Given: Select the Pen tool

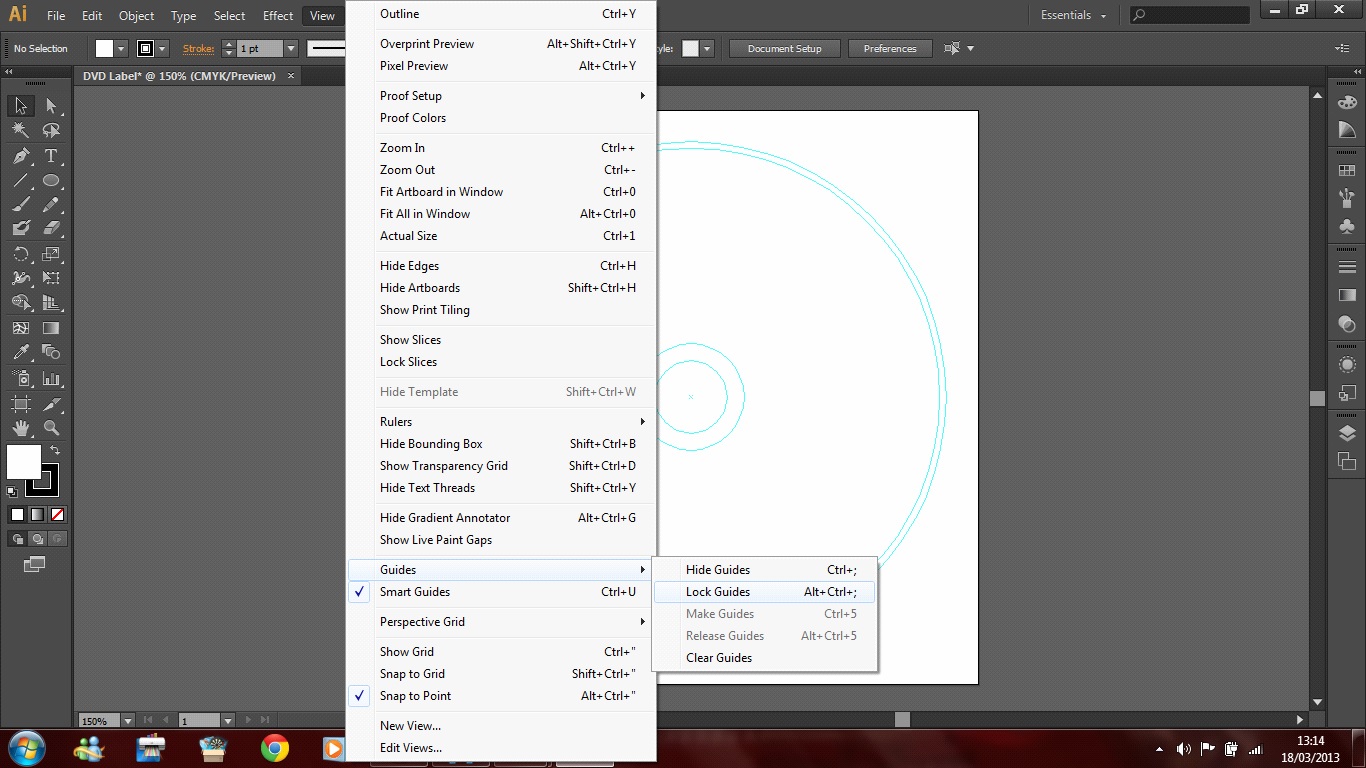Looking at the screenshot, I should point(21,156).
